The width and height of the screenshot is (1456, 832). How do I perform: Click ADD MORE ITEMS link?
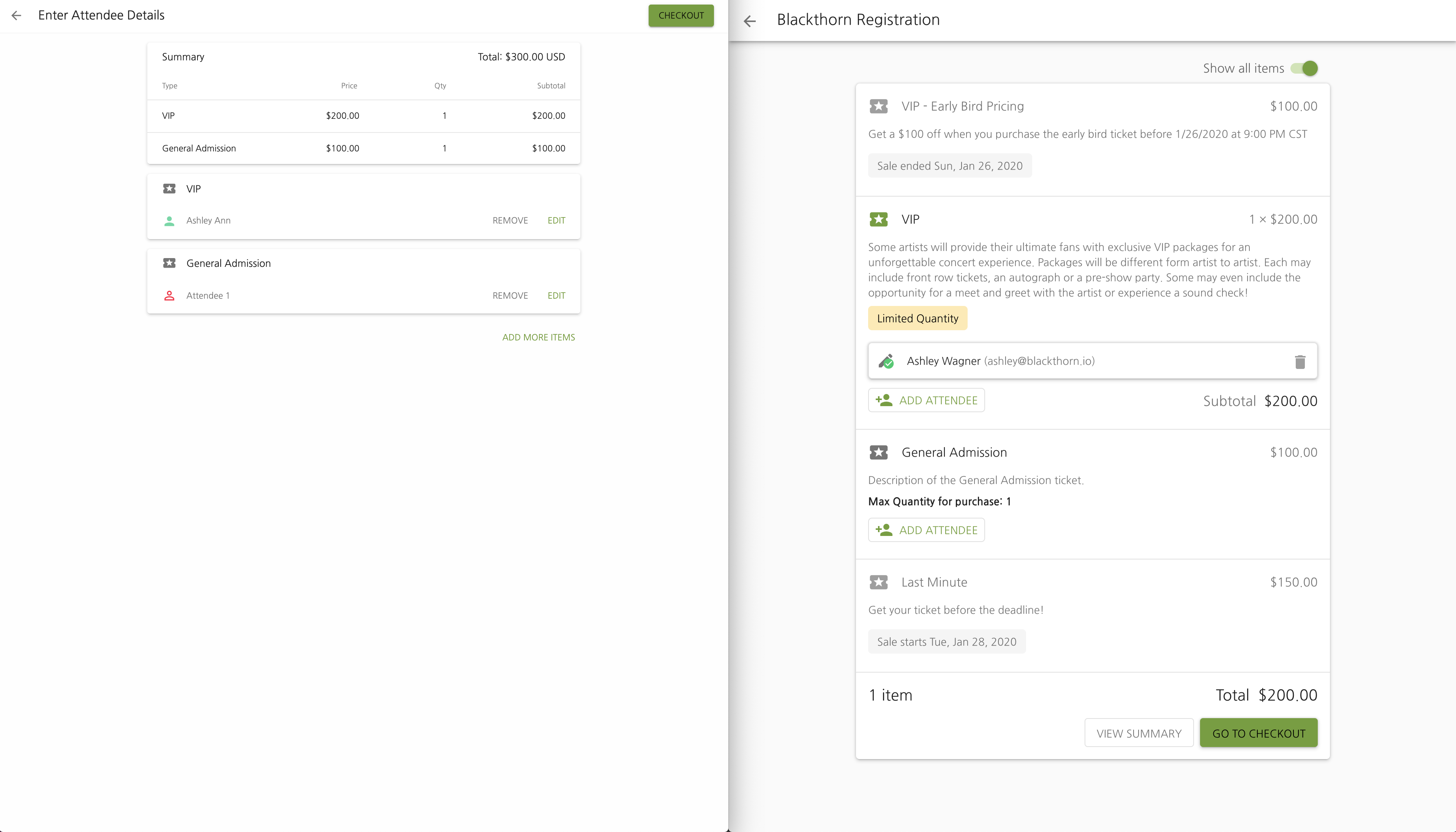point(538,337)
